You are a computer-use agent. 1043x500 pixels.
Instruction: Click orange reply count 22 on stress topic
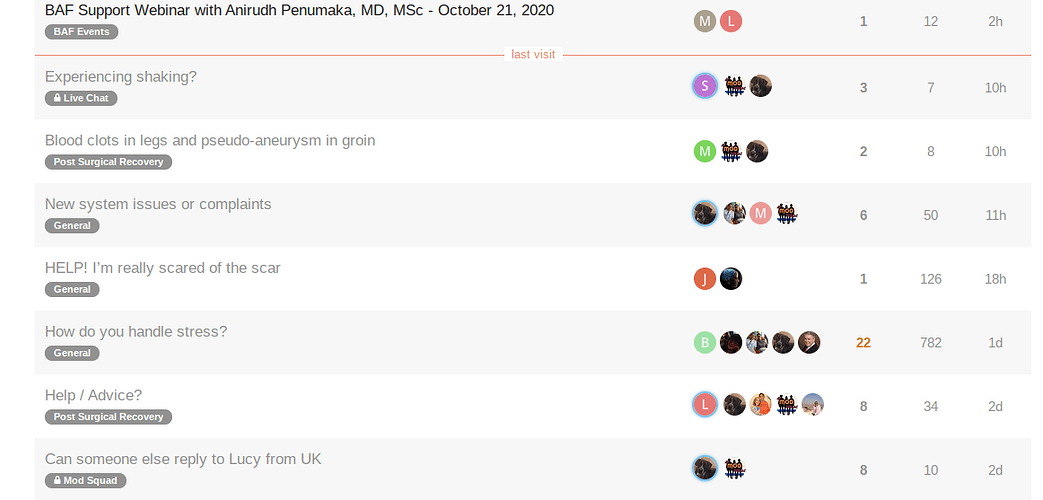863,343
